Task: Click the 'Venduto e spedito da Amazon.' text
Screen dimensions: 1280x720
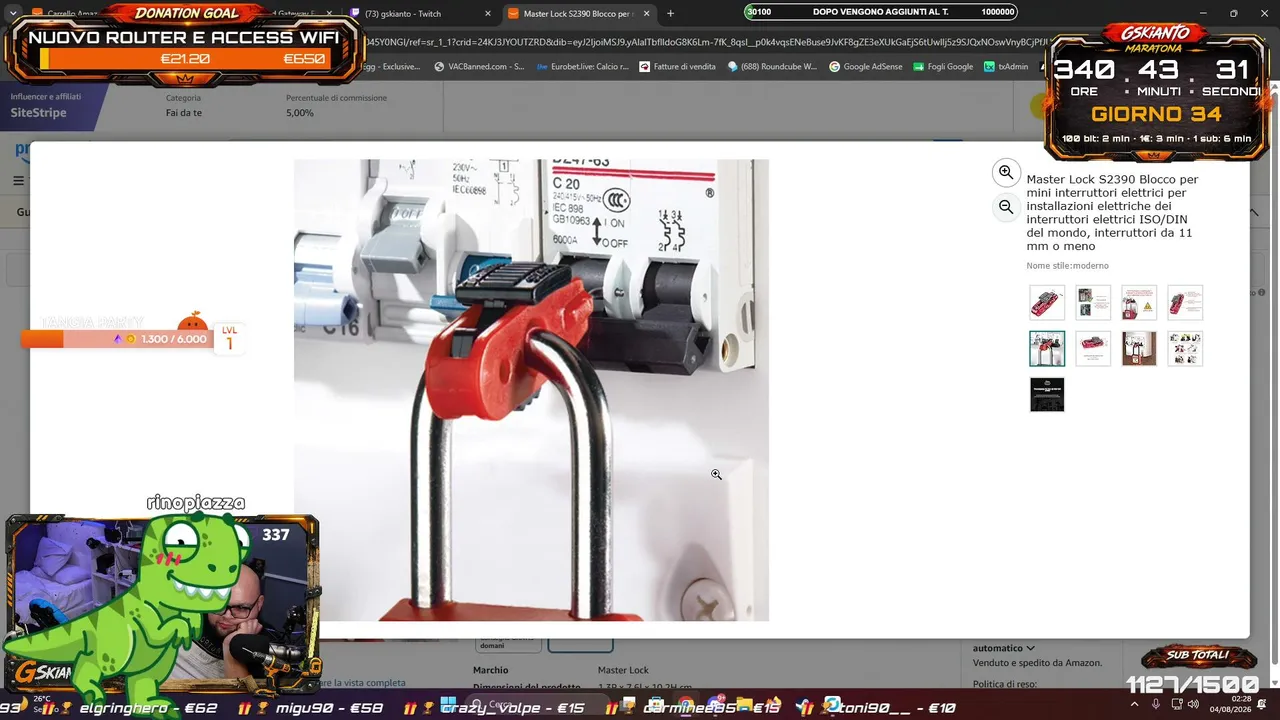Action: [1037, 663]
